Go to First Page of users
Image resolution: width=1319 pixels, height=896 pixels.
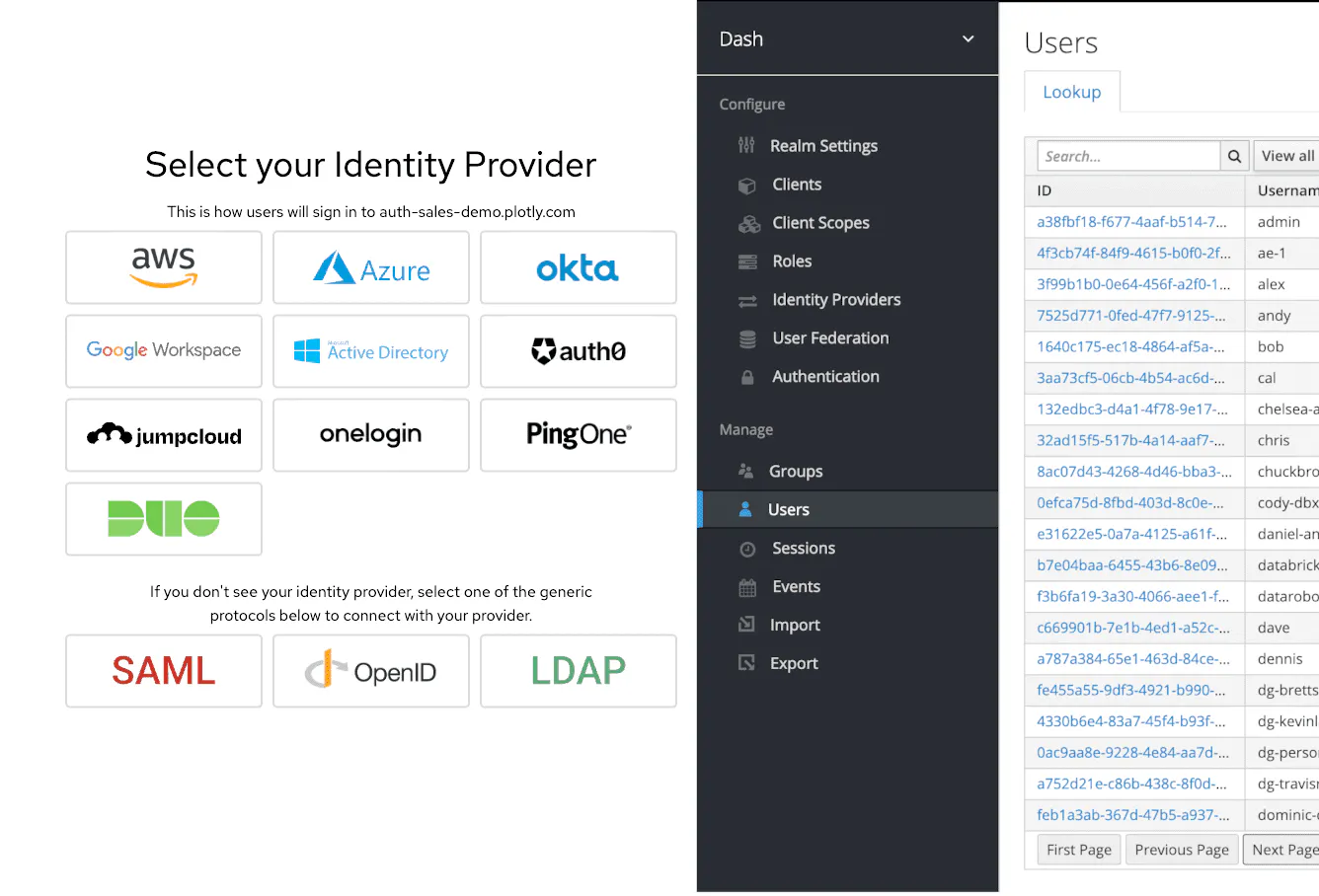[x=1079, y=850]
